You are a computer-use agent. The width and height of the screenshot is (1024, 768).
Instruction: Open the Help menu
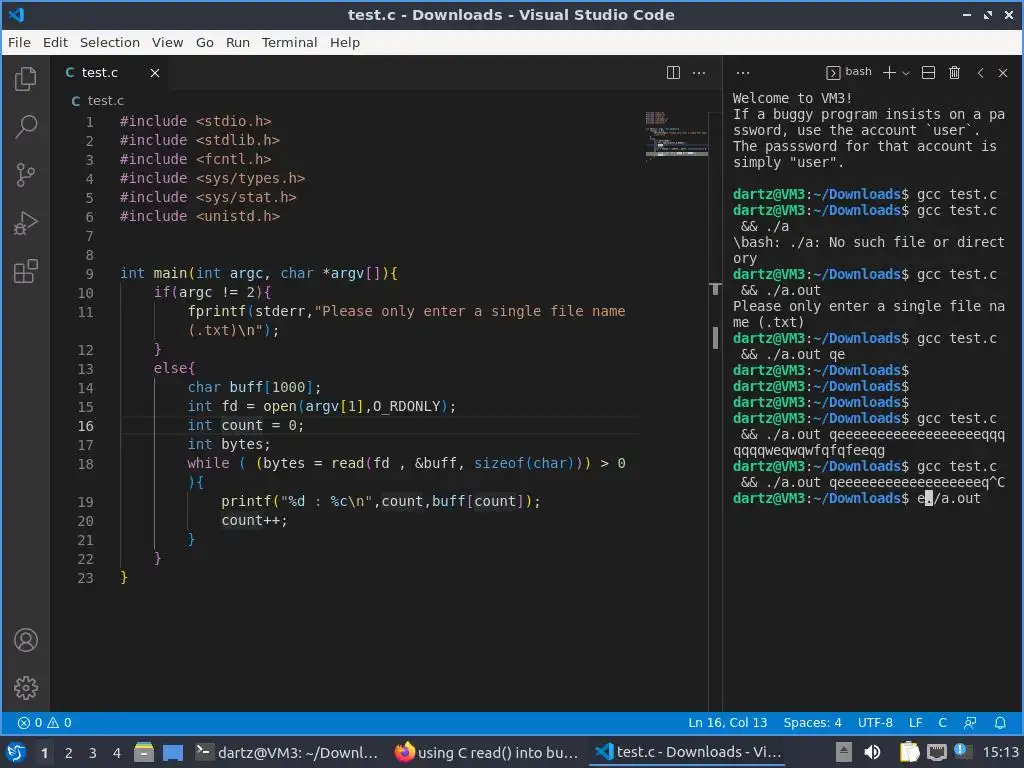point(345,42)
